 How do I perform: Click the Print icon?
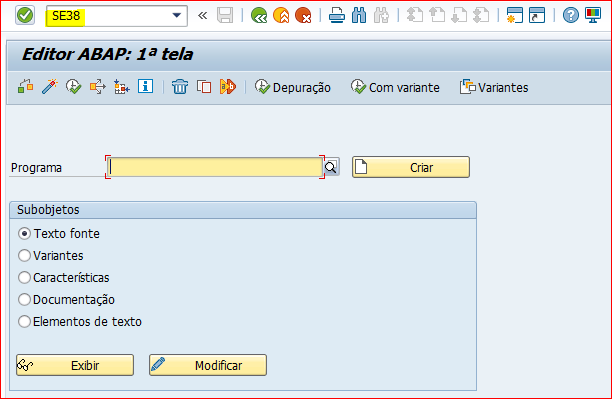[336, 16]
